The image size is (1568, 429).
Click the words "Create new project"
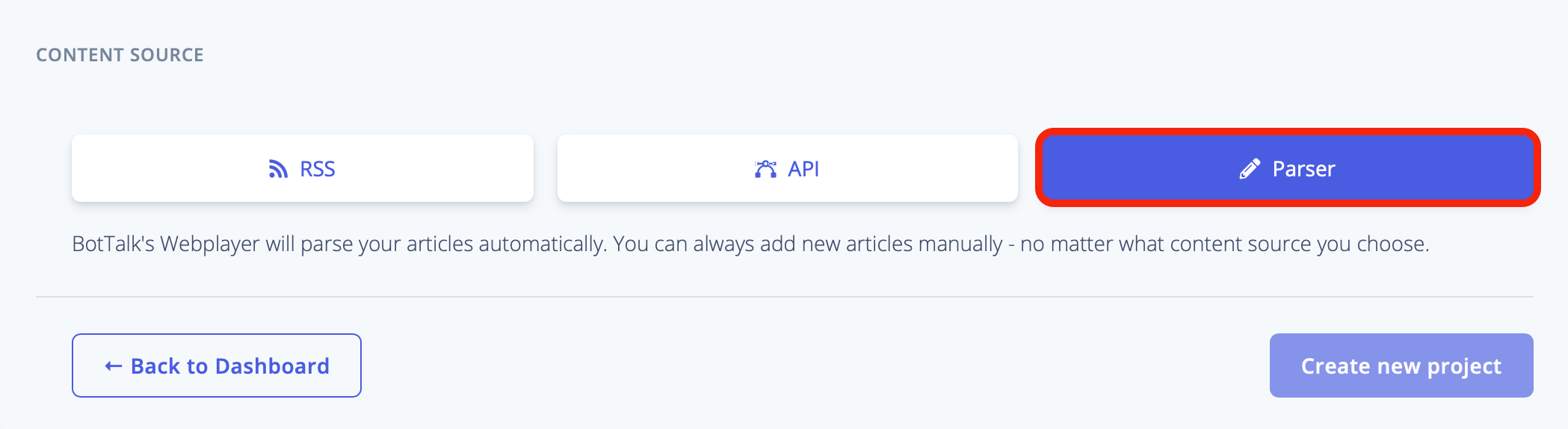pyautogui.click(x=1401, y=366)
